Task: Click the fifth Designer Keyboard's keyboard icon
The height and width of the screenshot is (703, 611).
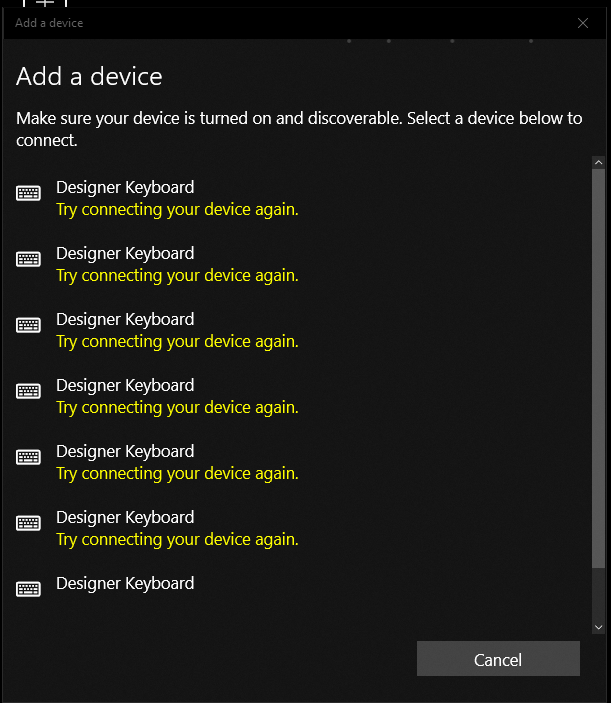Action: [x=28, y=457]
